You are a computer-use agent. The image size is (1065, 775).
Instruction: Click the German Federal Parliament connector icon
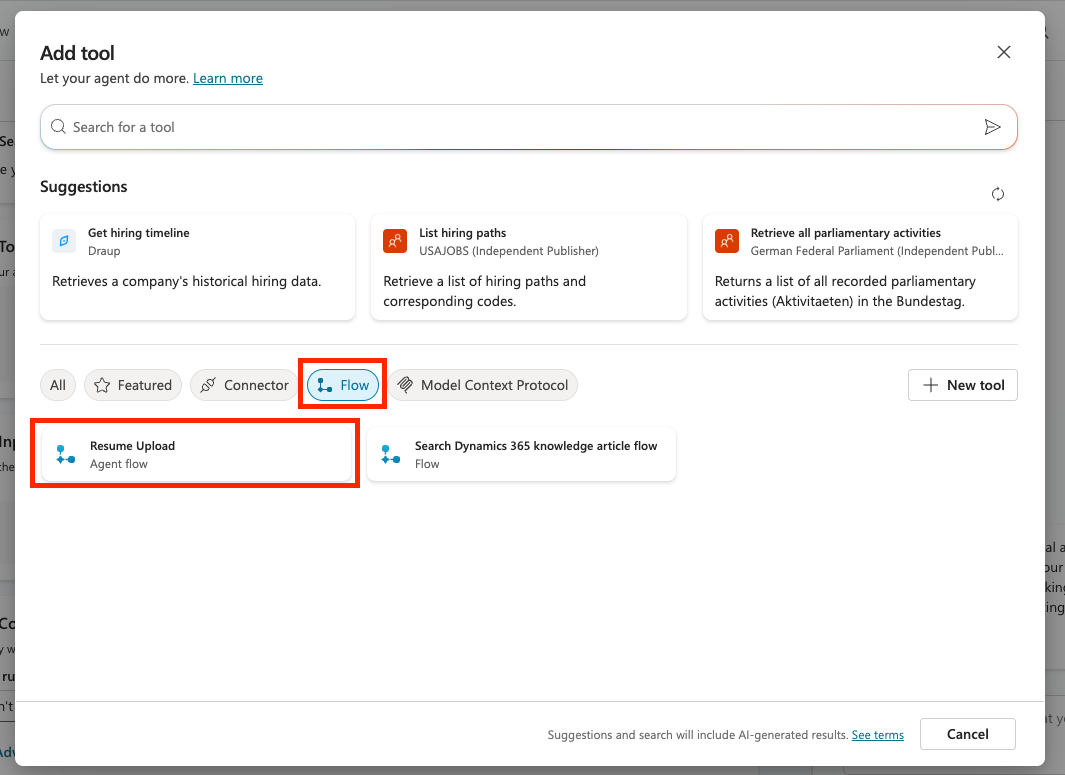[727, 241]
